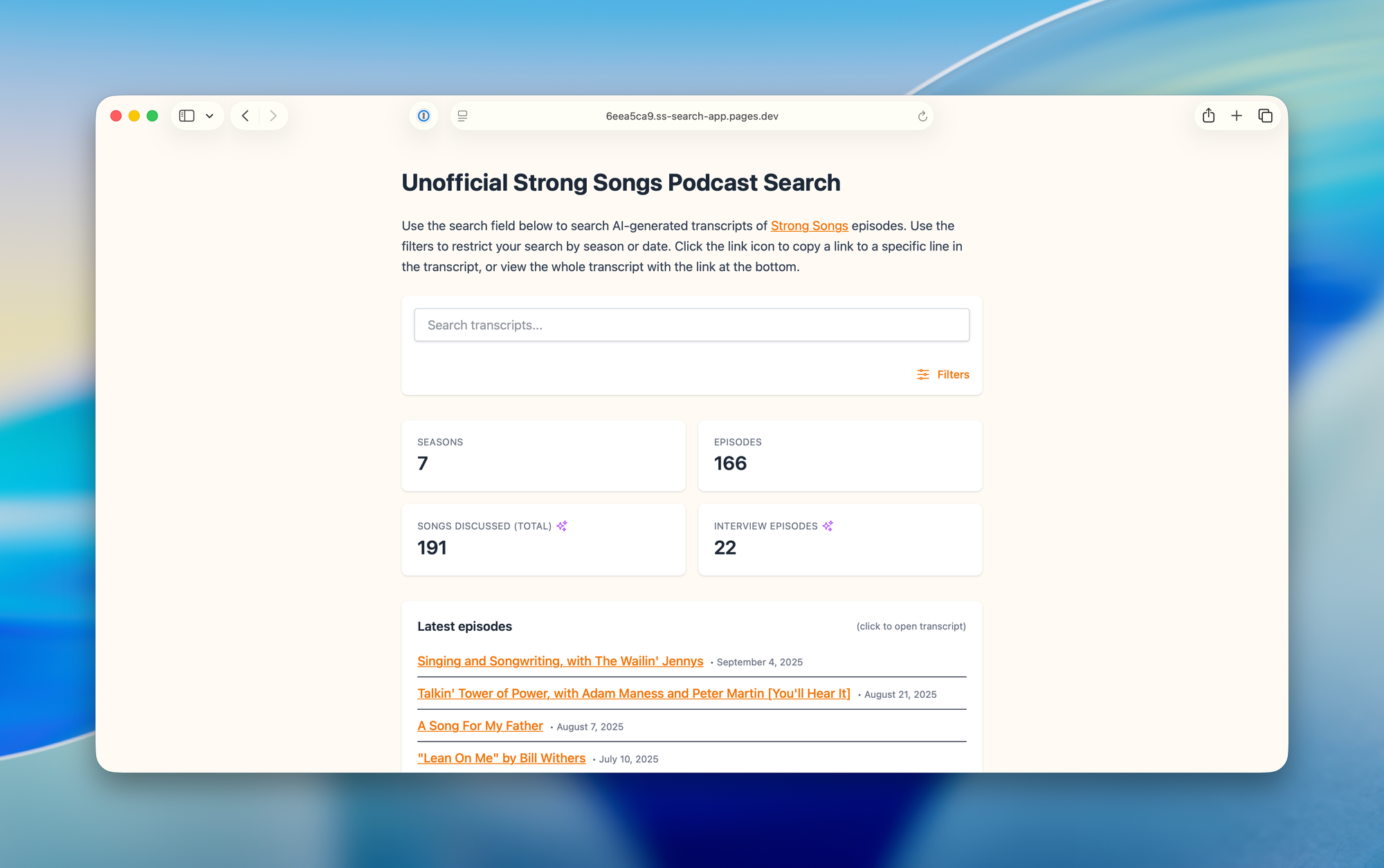The image size is (1384, 868).
Task: Open the sidebar options dropdown chevron
Action: pyautogui.click(x=210, y=116)
